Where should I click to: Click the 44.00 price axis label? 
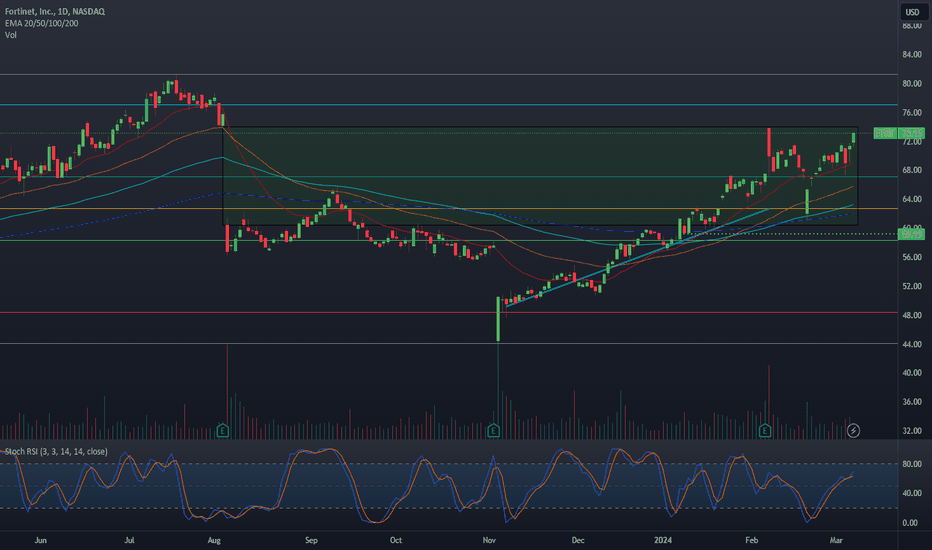pyautogui.click(x=912, y=344)
